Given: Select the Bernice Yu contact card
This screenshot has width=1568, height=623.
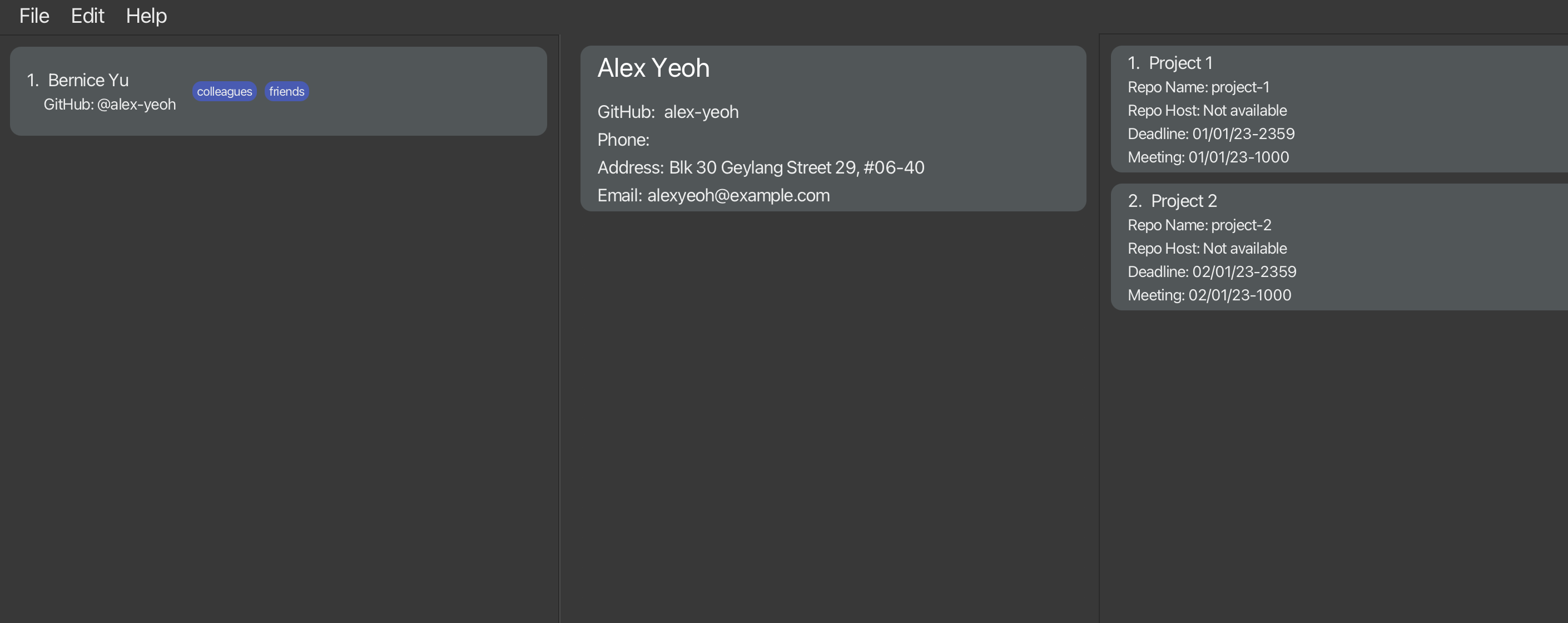Looking at the screenshot, I should 278,91.
